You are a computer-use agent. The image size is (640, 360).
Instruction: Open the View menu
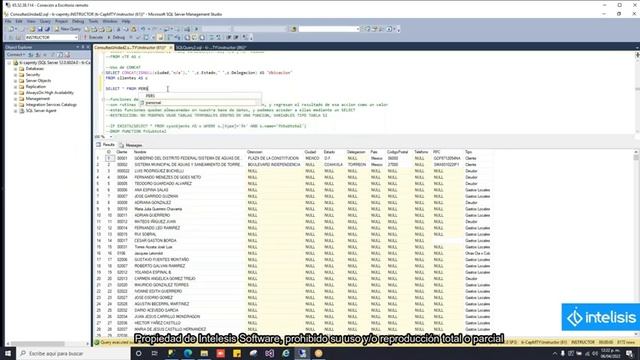tap(31, 21)
